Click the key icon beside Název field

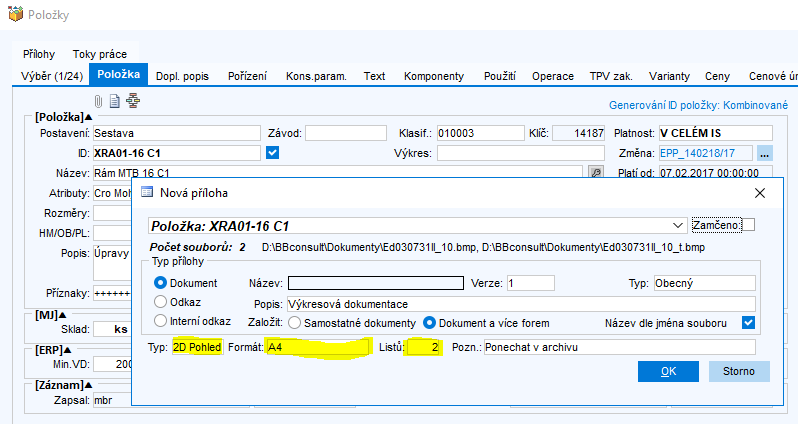pos(596,173)
